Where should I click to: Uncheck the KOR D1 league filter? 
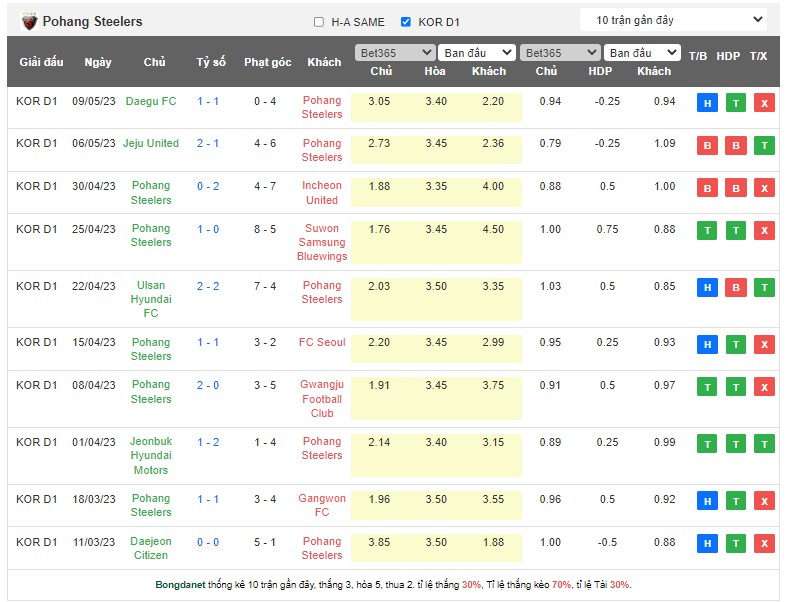click(405, 22)
